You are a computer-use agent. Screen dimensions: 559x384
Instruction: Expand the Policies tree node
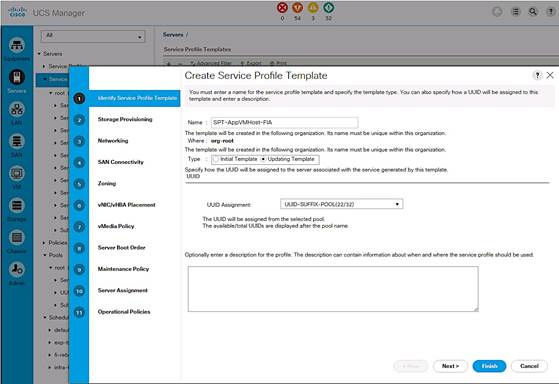[44, 242]
